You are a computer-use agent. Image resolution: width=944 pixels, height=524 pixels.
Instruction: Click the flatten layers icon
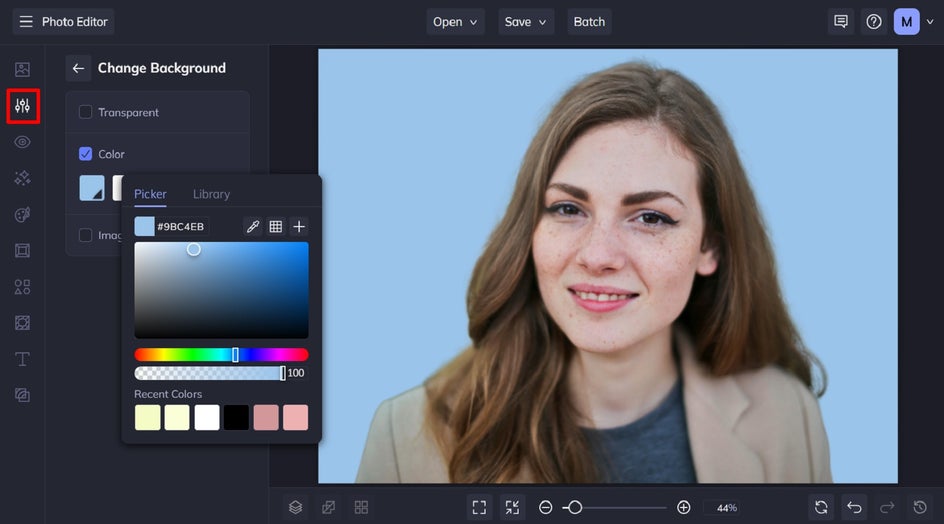tap(328, 507)
